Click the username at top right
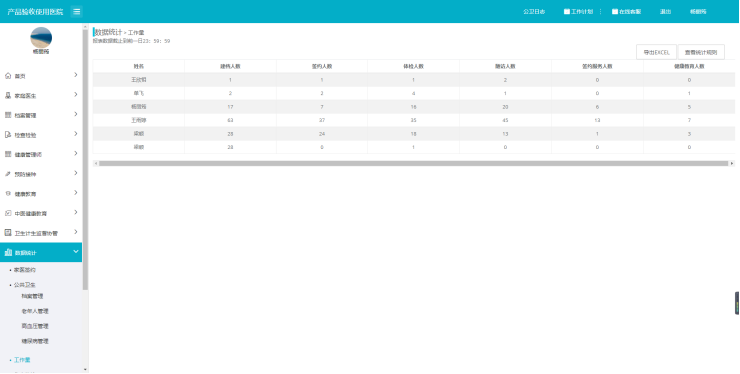Screen dimensions: 740x374 [x=698, y=11]
